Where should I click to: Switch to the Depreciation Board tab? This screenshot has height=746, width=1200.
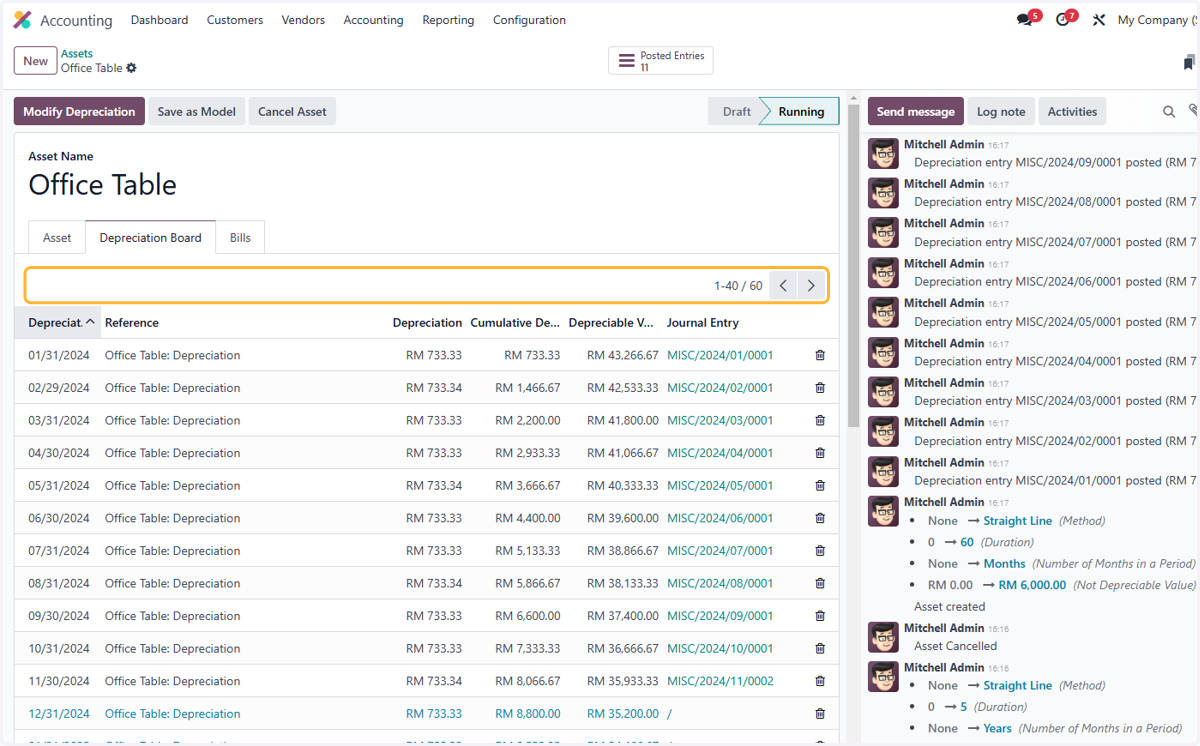tap(150, 238)
